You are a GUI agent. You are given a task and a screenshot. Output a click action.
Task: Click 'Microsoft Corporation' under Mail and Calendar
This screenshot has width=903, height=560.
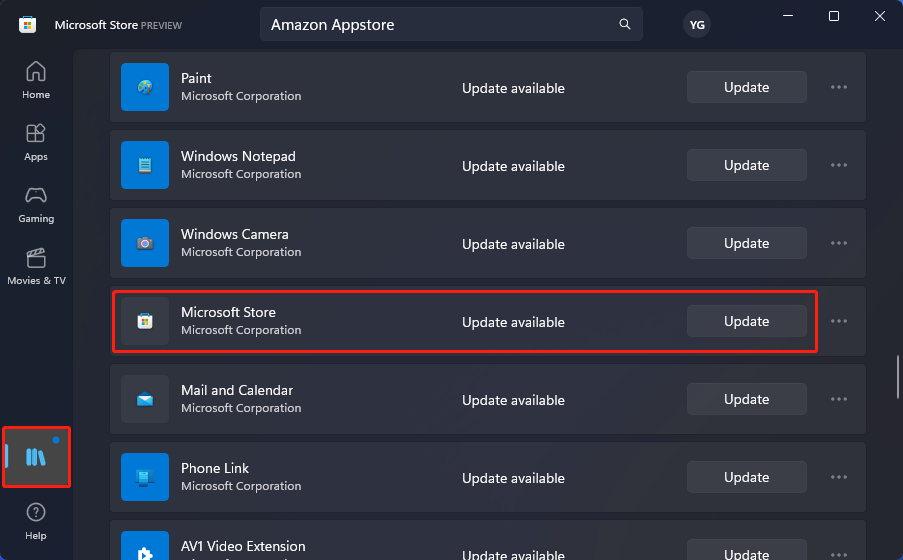coord(241,408)
